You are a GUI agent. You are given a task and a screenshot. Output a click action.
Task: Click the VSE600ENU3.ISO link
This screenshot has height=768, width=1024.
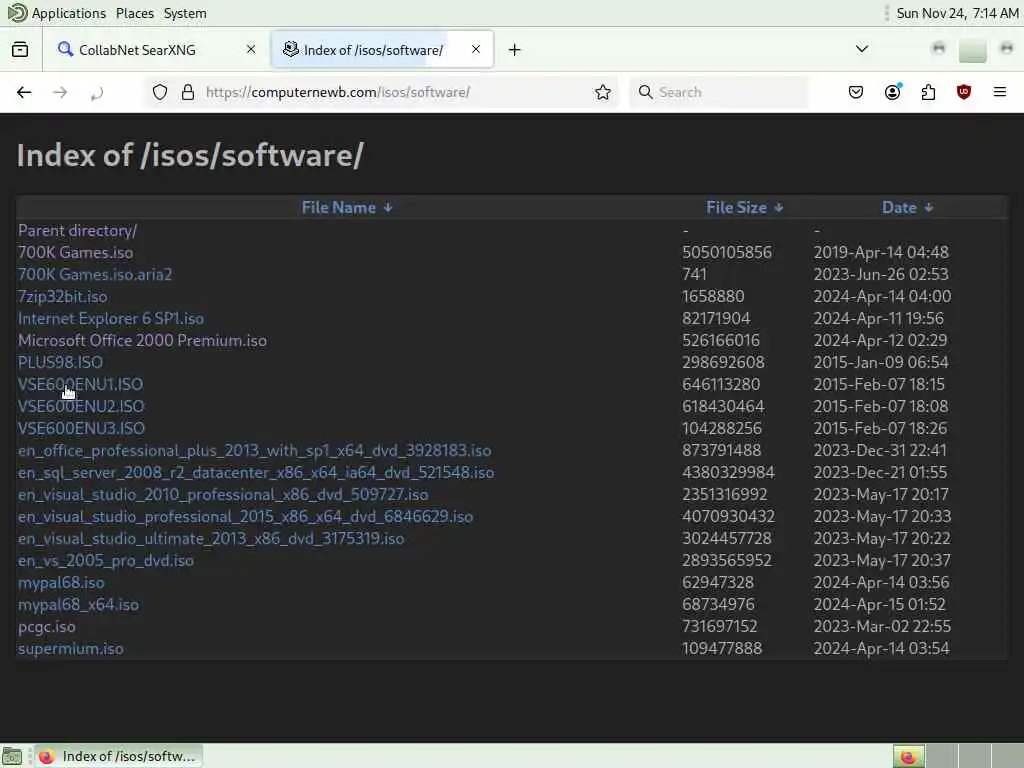pos(81,428)
